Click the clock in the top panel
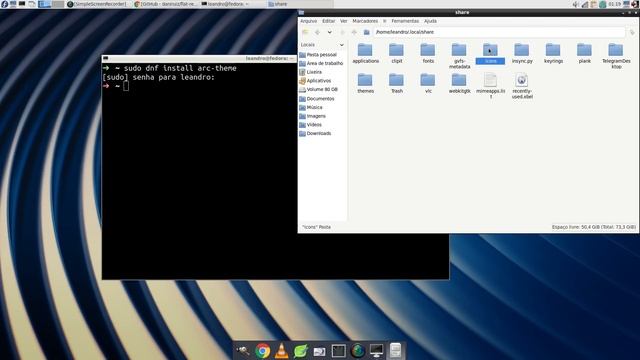The width and height of the screenshot is (640, 360). pyautogui.click(x=614, y=4)
